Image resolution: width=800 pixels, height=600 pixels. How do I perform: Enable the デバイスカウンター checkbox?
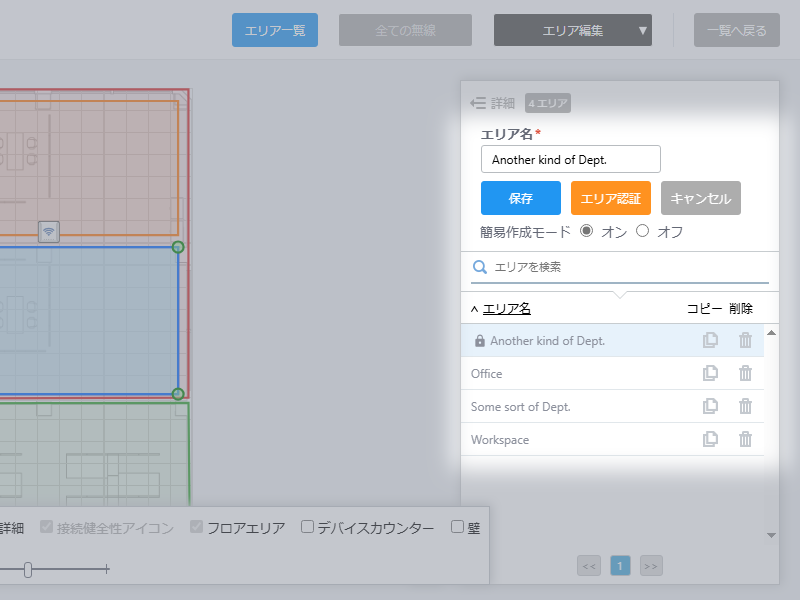307,527
